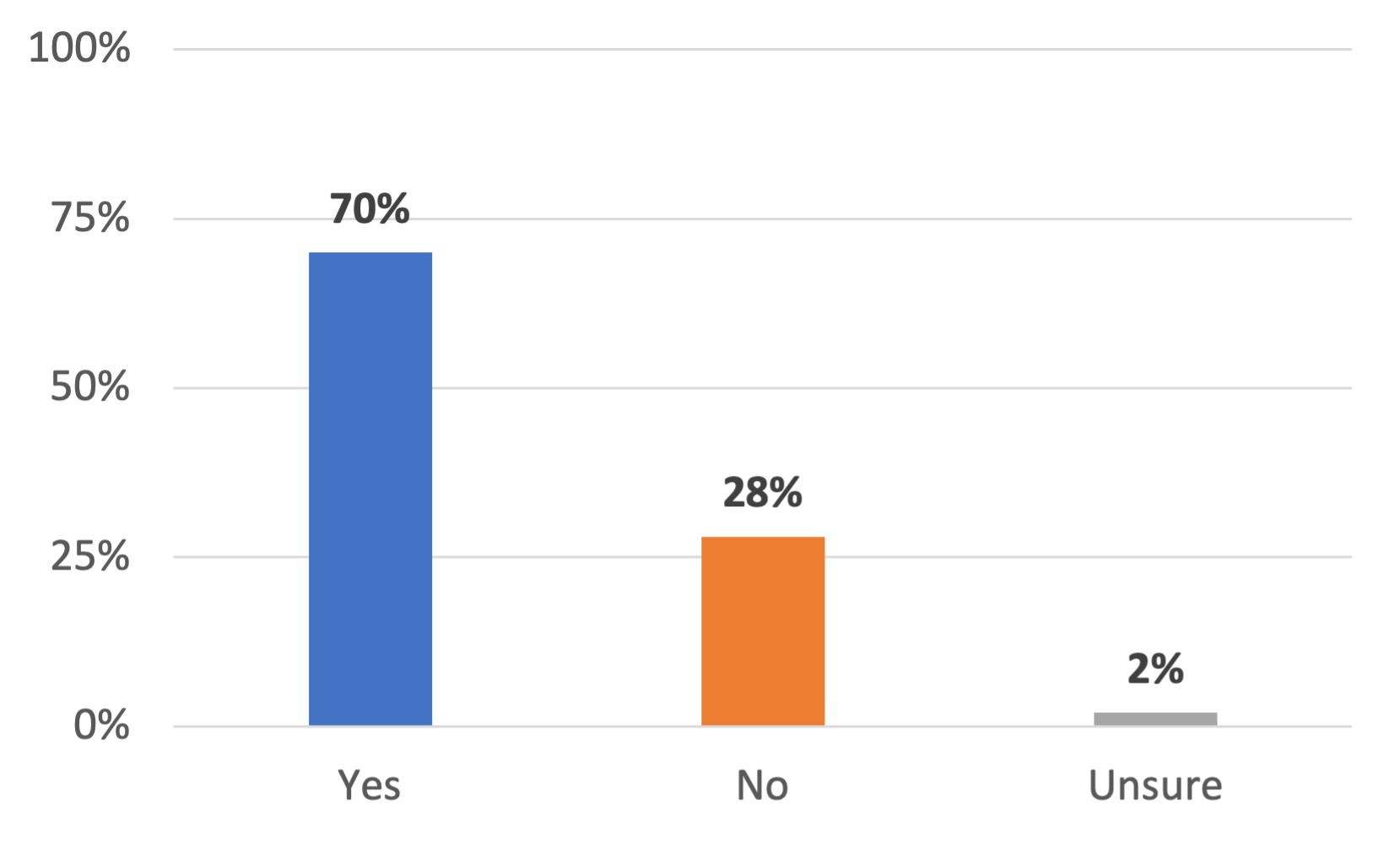Select the Yes category label
Viewport: 1400px width, 843px height.
coord(370,786)
